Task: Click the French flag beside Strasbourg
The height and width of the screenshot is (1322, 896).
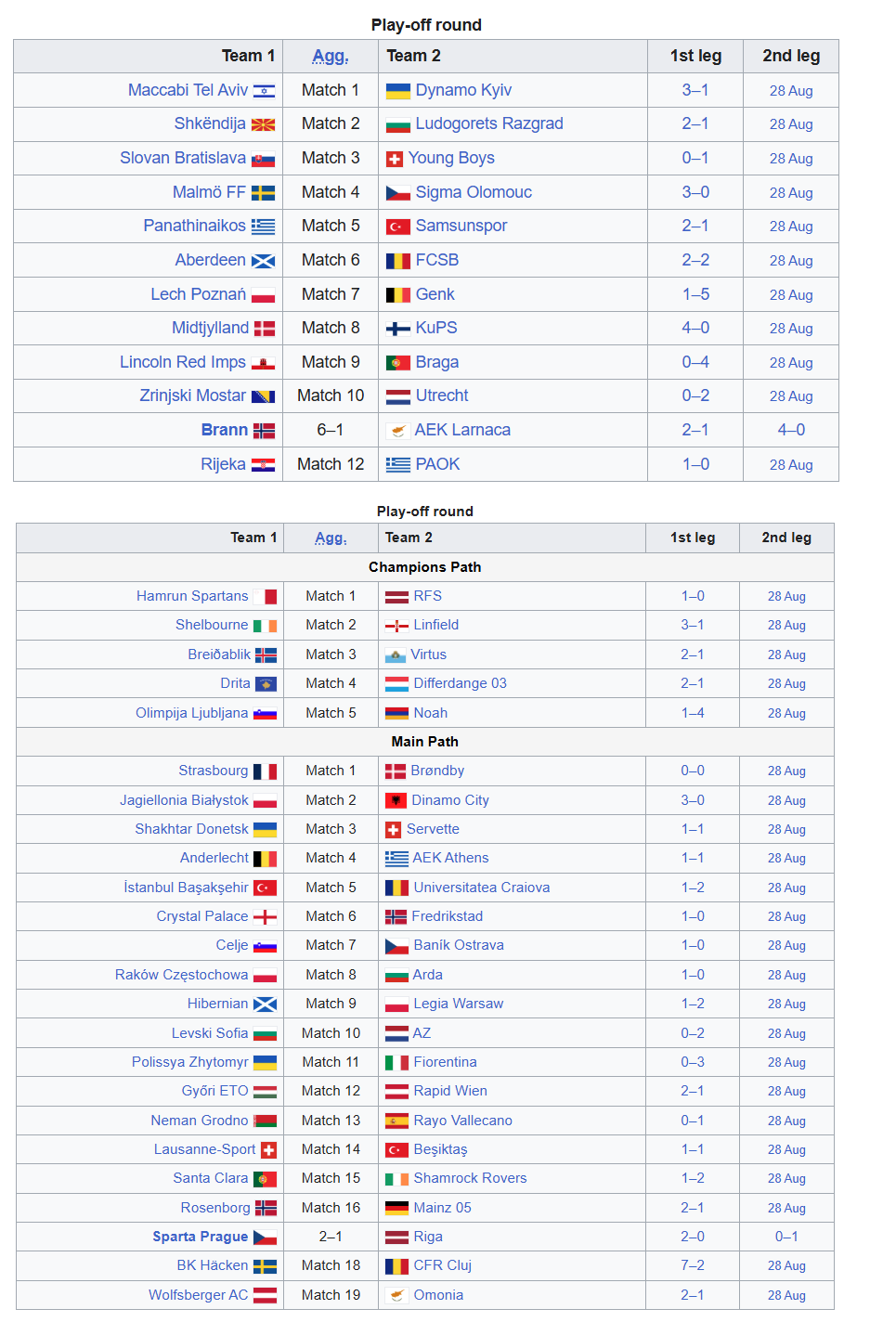Action: point(266,771)
